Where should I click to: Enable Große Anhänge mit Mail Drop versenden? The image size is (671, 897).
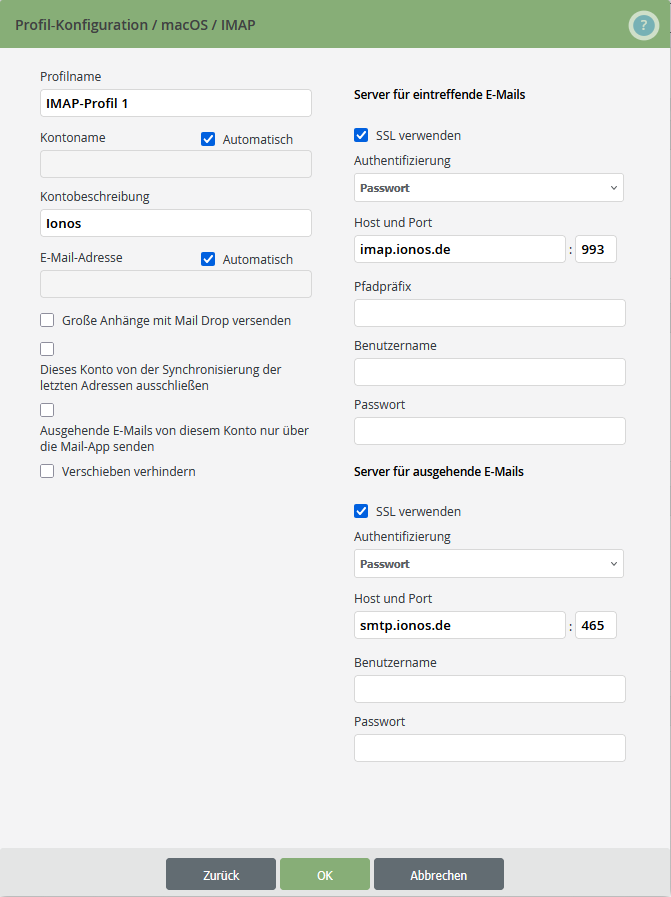pyautogui.click(x=46, y=319)
